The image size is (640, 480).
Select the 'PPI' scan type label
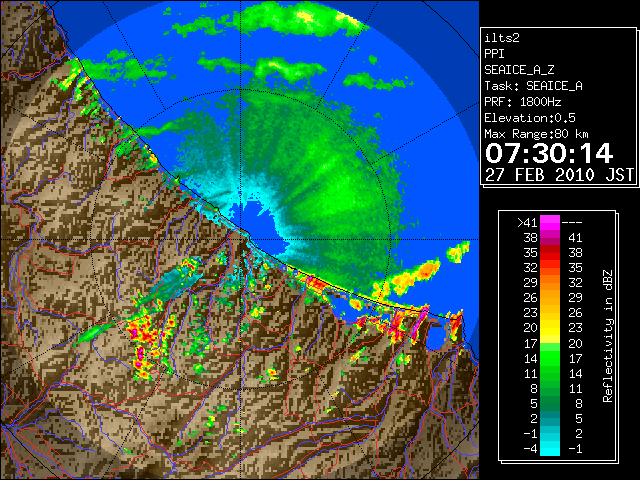[x=494, y=54]
